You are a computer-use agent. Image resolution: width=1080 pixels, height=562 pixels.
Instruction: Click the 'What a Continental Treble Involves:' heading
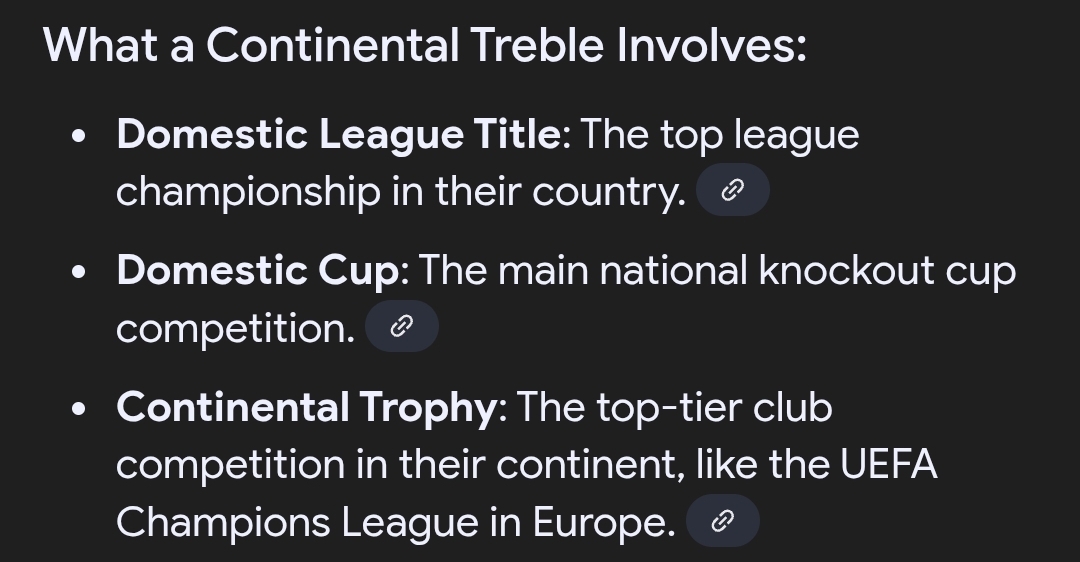tap(424, 45)
